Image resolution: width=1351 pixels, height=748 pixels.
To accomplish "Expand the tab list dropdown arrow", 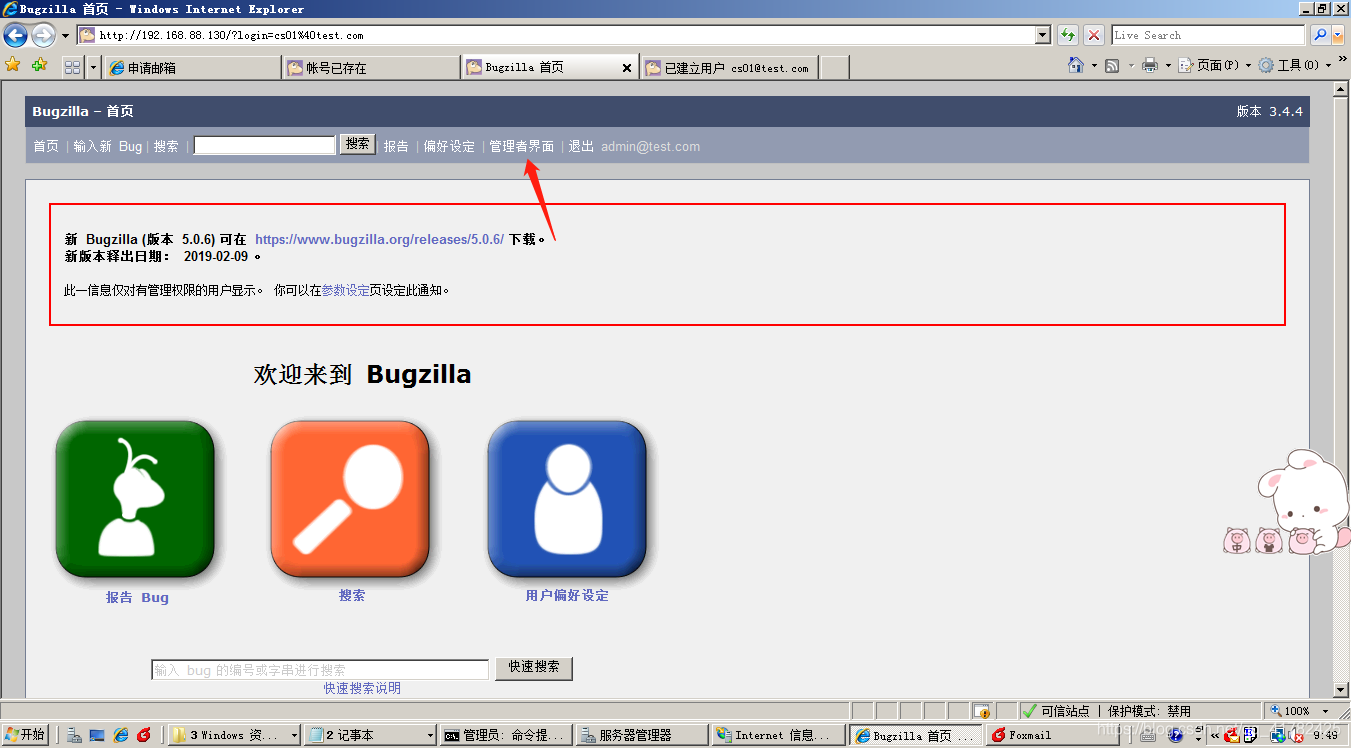I will coord(94,67).
